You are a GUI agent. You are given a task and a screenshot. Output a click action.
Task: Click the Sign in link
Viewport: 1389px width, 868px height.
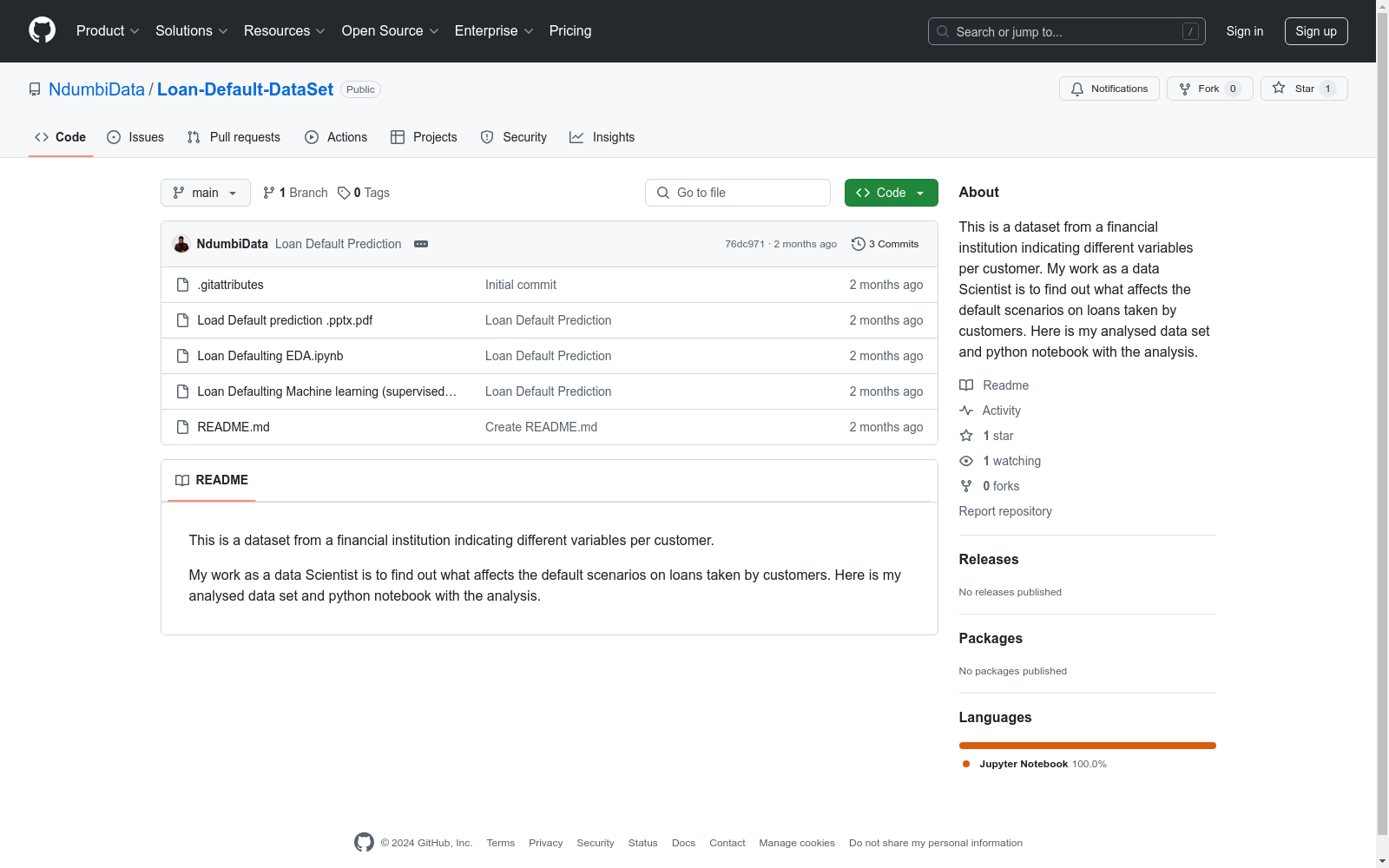pyautogui.click(x=1244, y=31)
